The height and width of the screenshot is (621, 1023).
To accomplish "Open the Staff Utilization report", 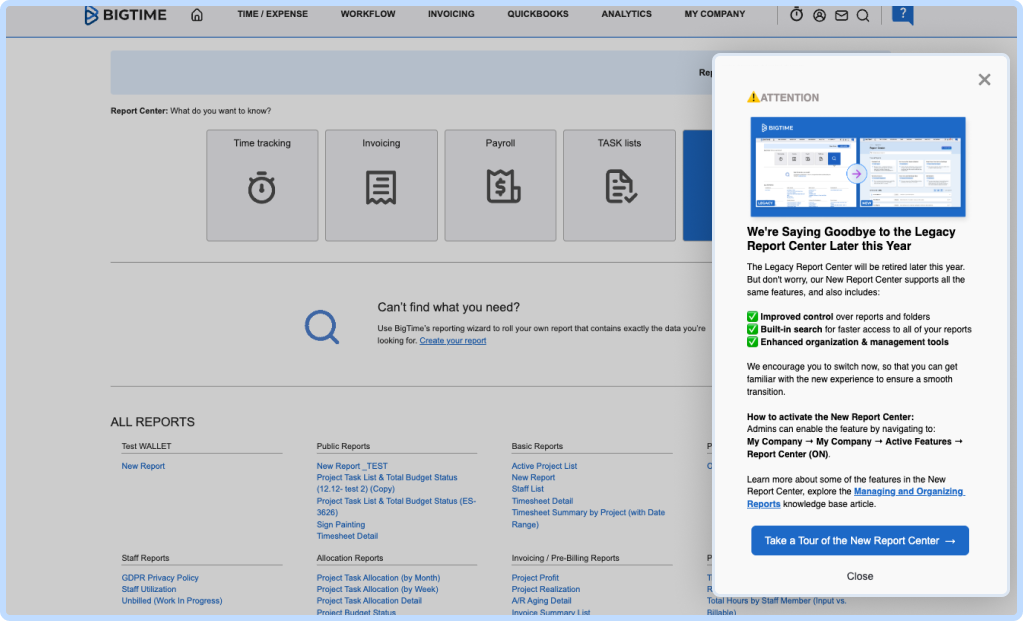I will coord(149,589).
